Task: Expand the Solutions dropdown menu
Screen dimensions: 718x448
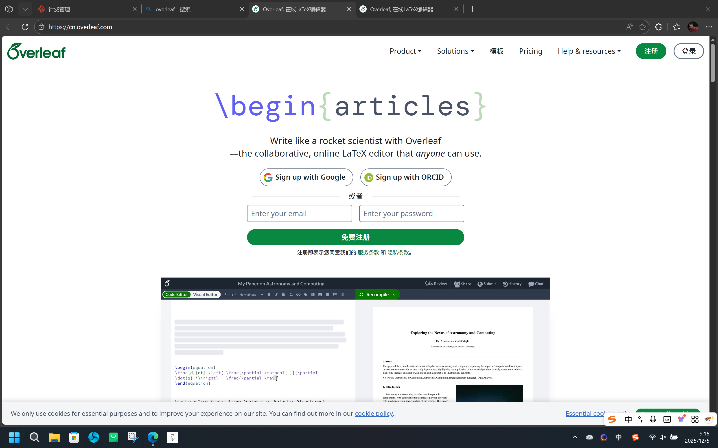Action: [x=455, y=51]
